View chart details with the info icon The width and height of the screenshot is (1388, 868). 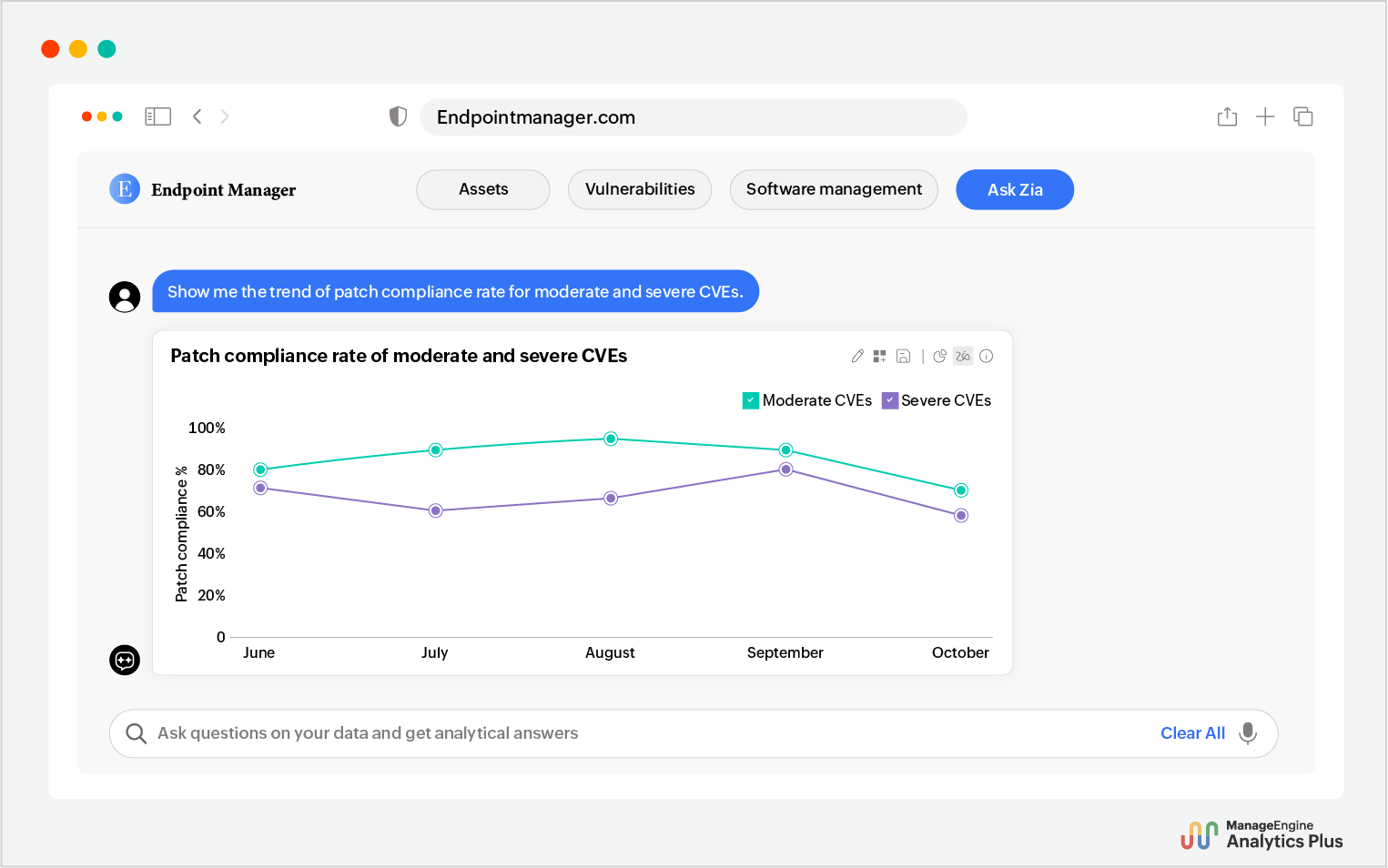pyautogui.click(x=986, y=356)
